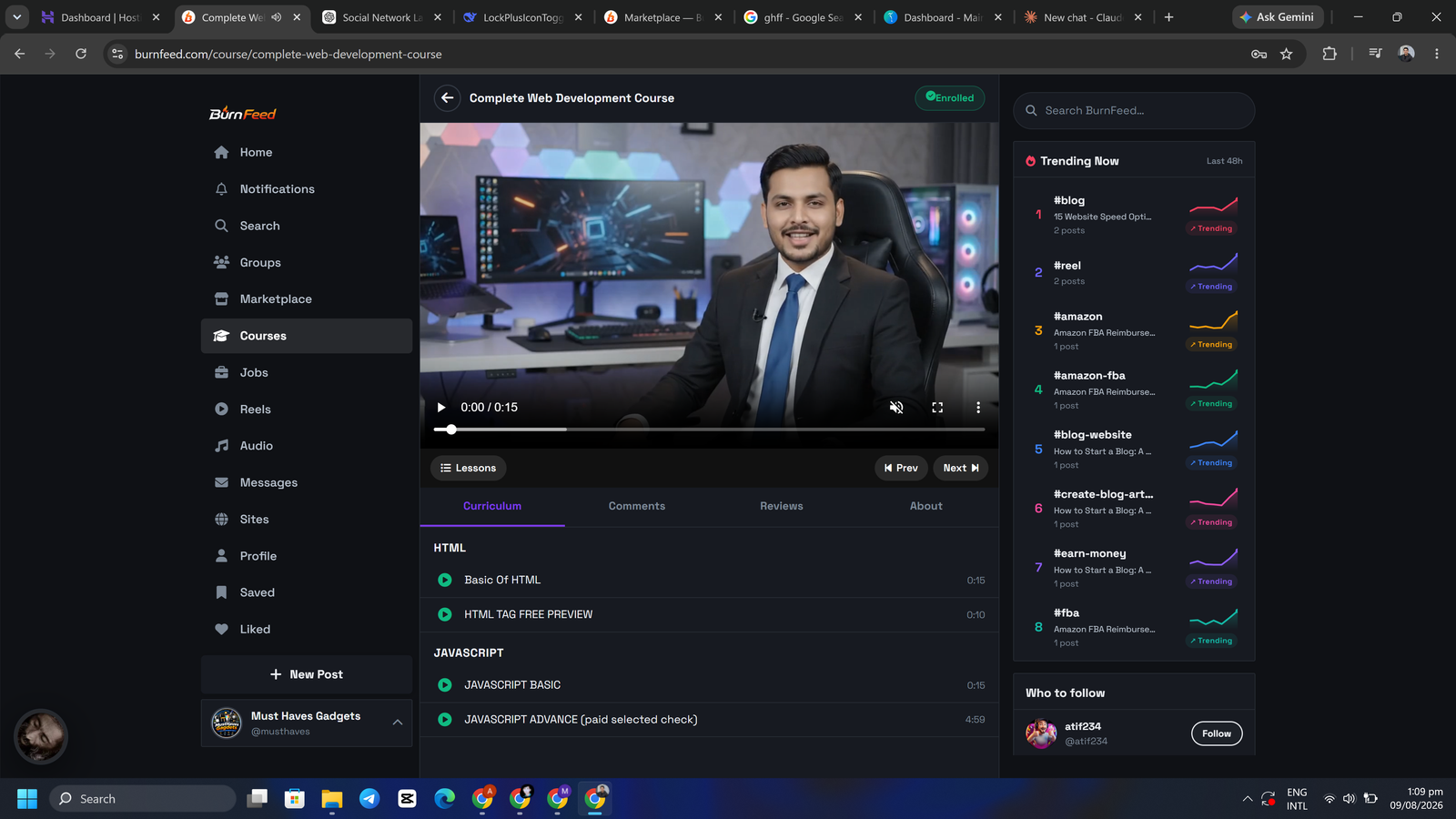This screenshot has width=1456, height=819.
Task: Click back arrow beside course title
Action: 447,98
